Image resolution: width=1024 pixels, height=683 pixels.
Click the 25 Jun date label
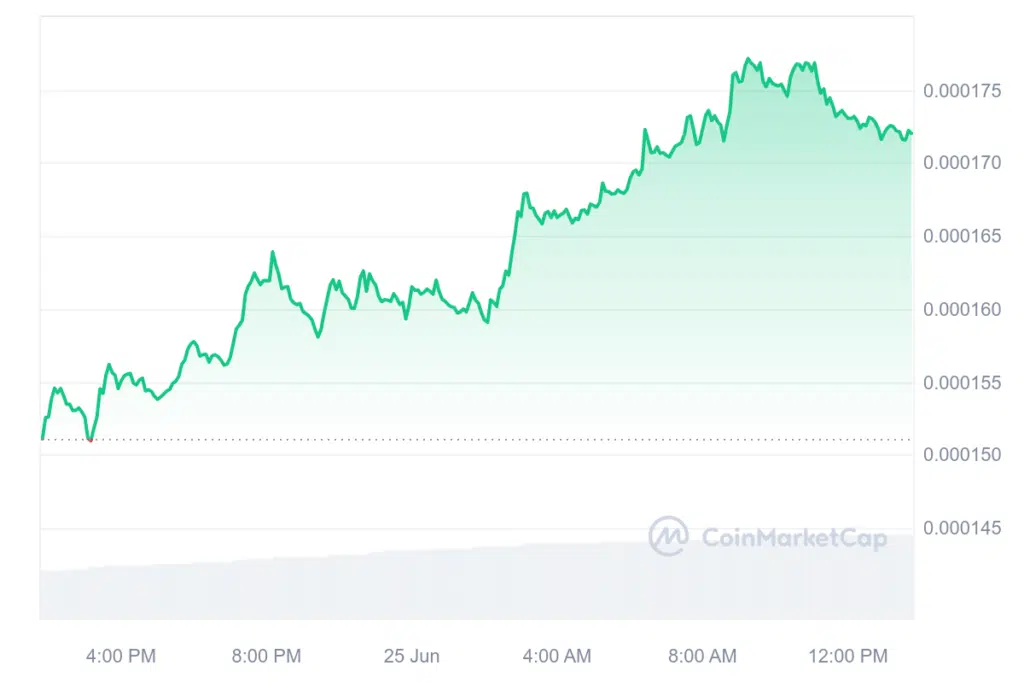(411, 656)
